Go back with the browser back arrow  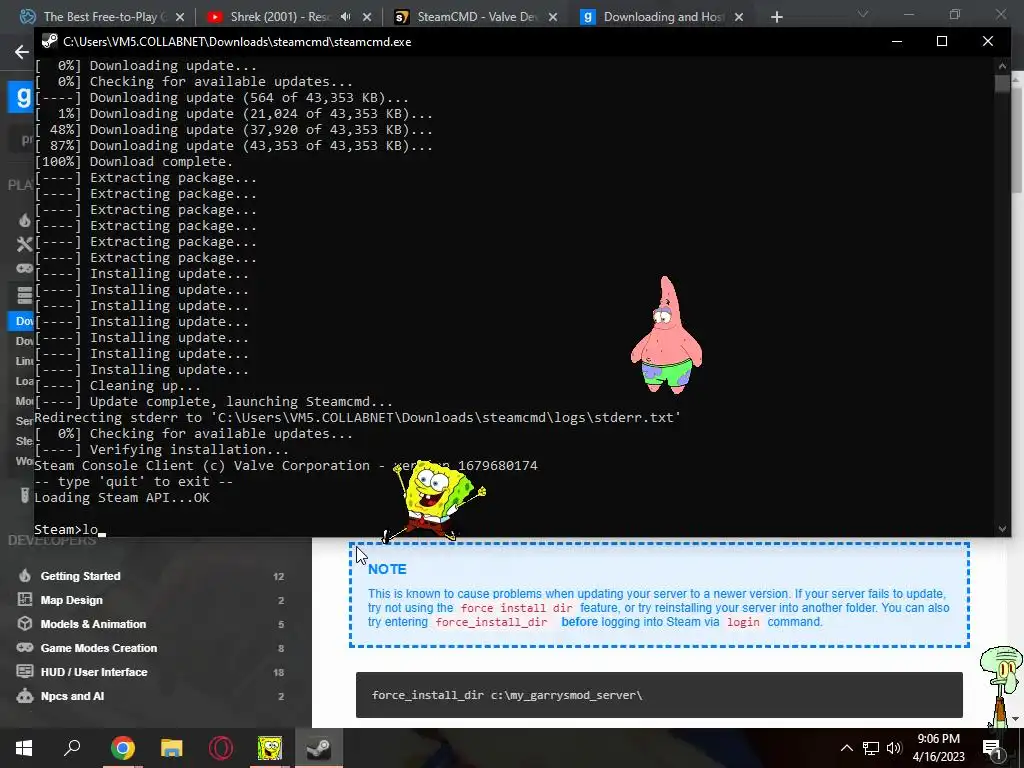(22, 52)
